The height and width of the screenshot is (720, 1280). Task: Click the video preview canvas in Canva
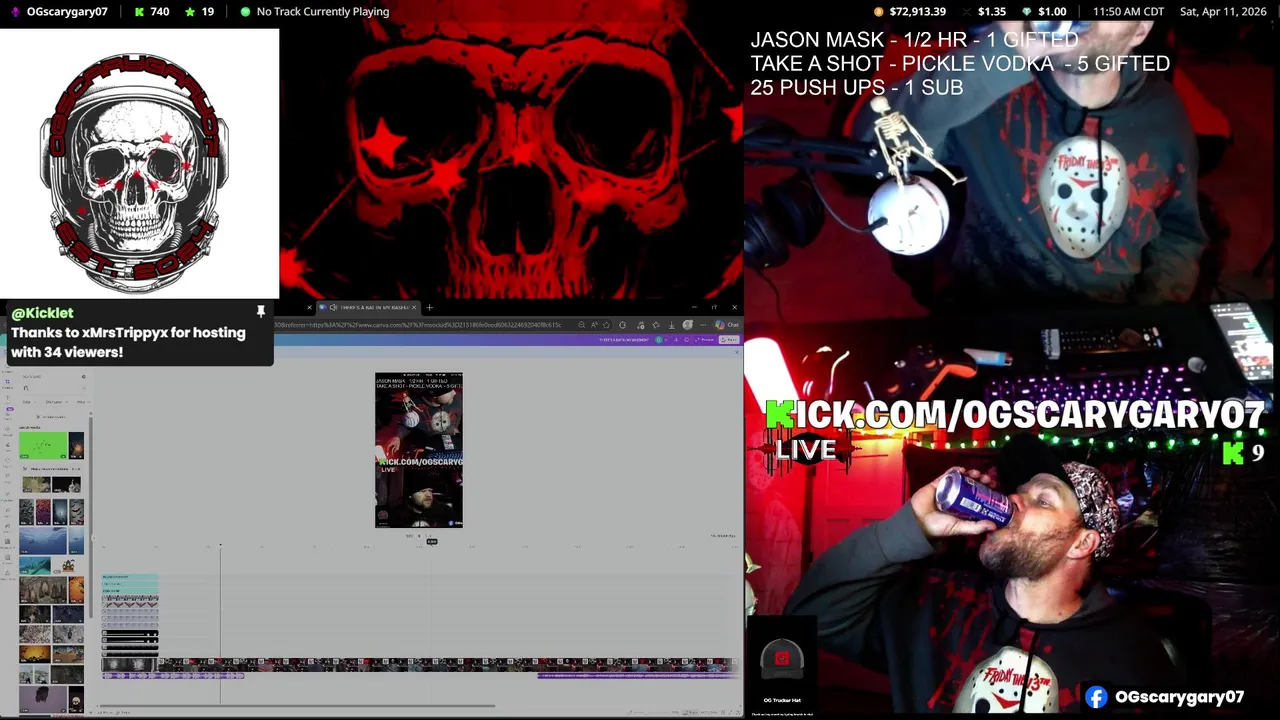419,450
